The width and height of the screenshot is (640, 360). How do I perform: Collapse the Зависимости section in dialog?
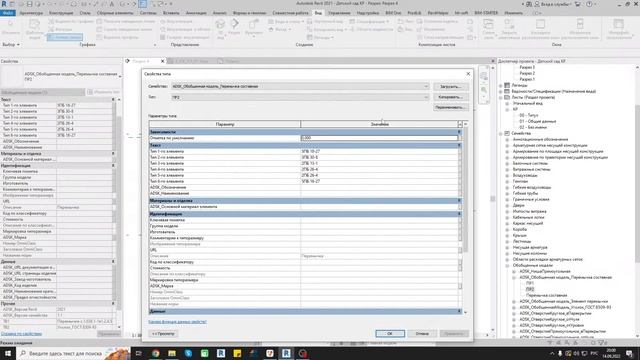(459, 132)
